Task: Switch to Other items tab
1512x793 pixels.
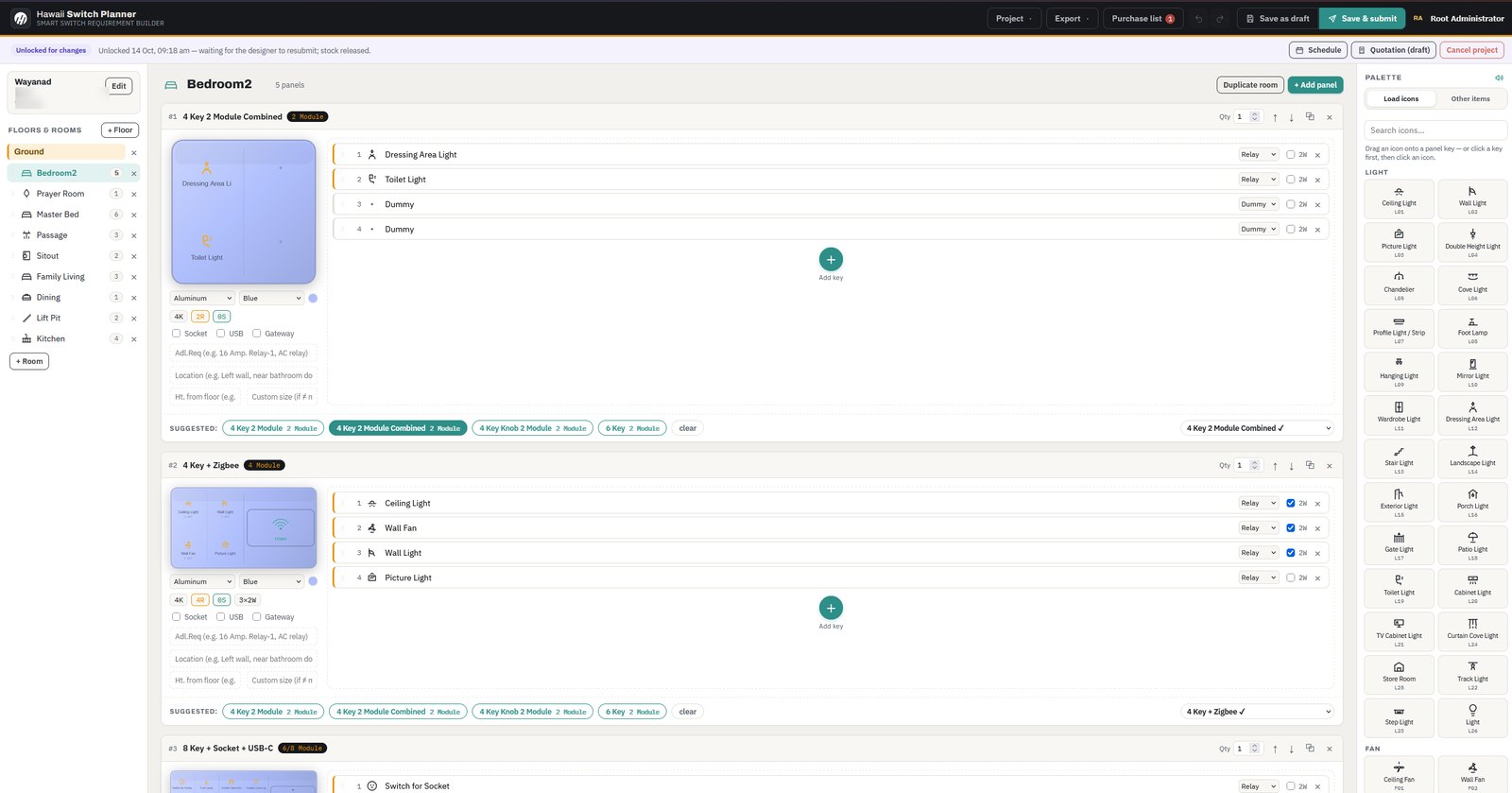Action: pyautogui.click(x=1470, y=99)
